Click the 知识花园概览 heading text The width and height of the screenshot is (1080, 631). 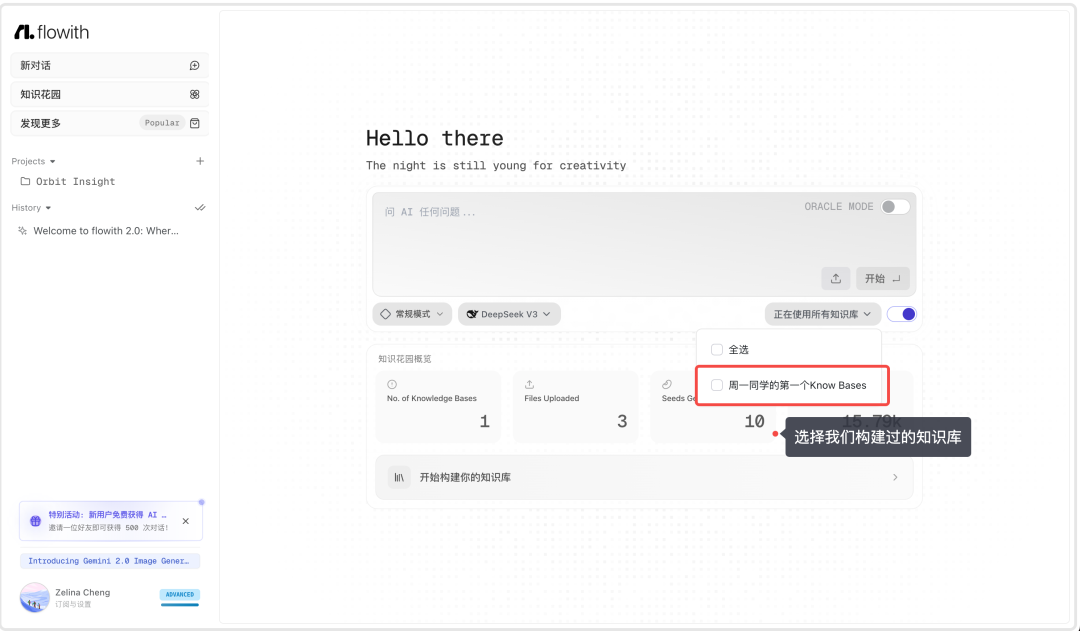404,359
